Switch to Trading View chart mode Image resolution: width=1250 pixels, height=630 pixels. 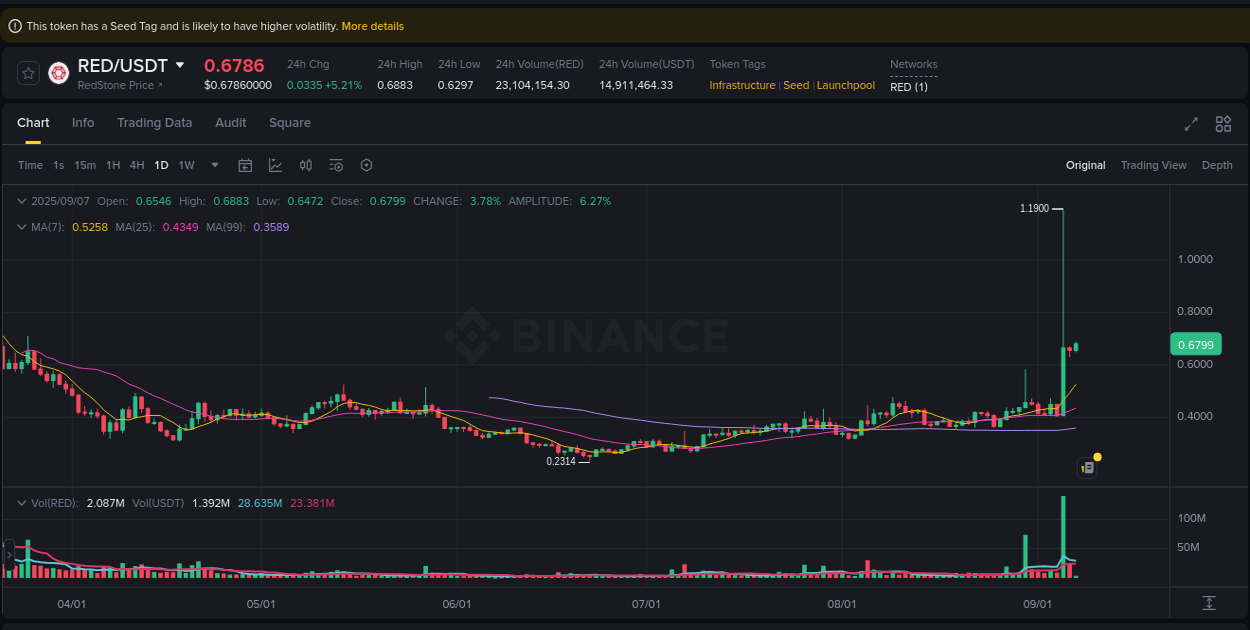coord(1153,165)
